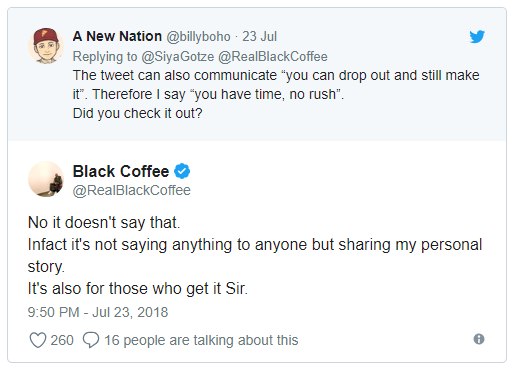Screen dimensions: 512x371
Task: Click the tweet text 'No it doesn't say that.'
Action: (104, 223)
